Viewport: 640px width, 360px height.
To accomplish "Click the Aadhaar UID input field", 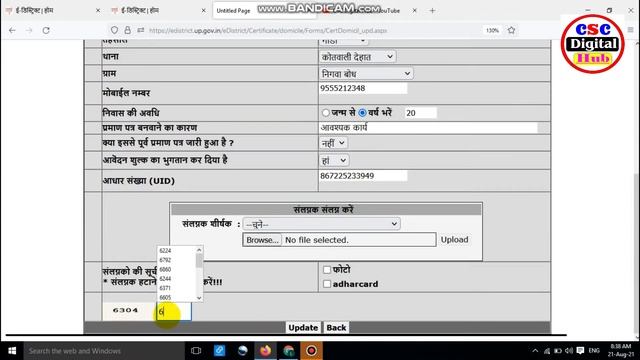I will [x=363, y=176].
